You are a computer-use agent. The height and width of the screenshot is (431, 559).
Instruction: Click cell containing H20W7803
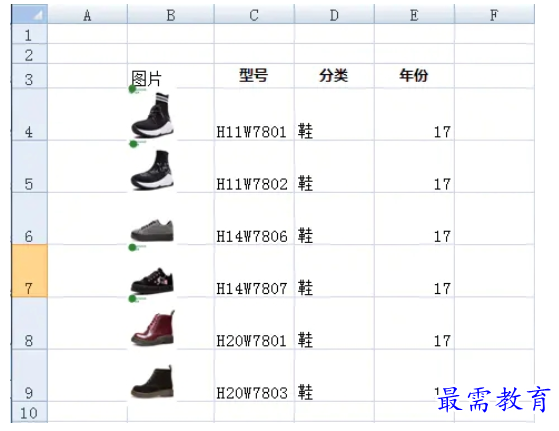click(254, 375)
